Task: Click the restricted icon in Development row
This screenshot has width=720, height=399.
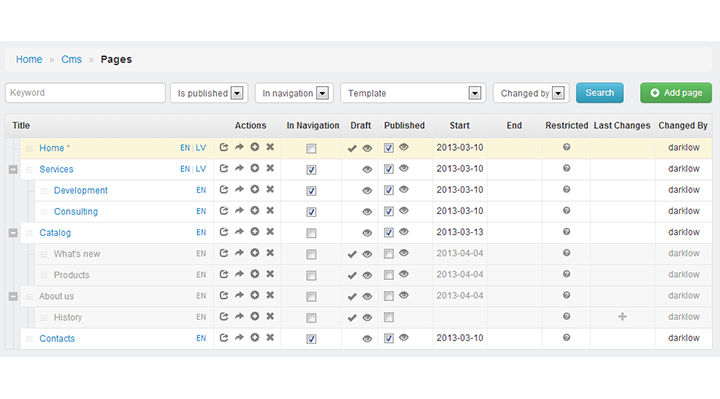Action: point(567,189)
